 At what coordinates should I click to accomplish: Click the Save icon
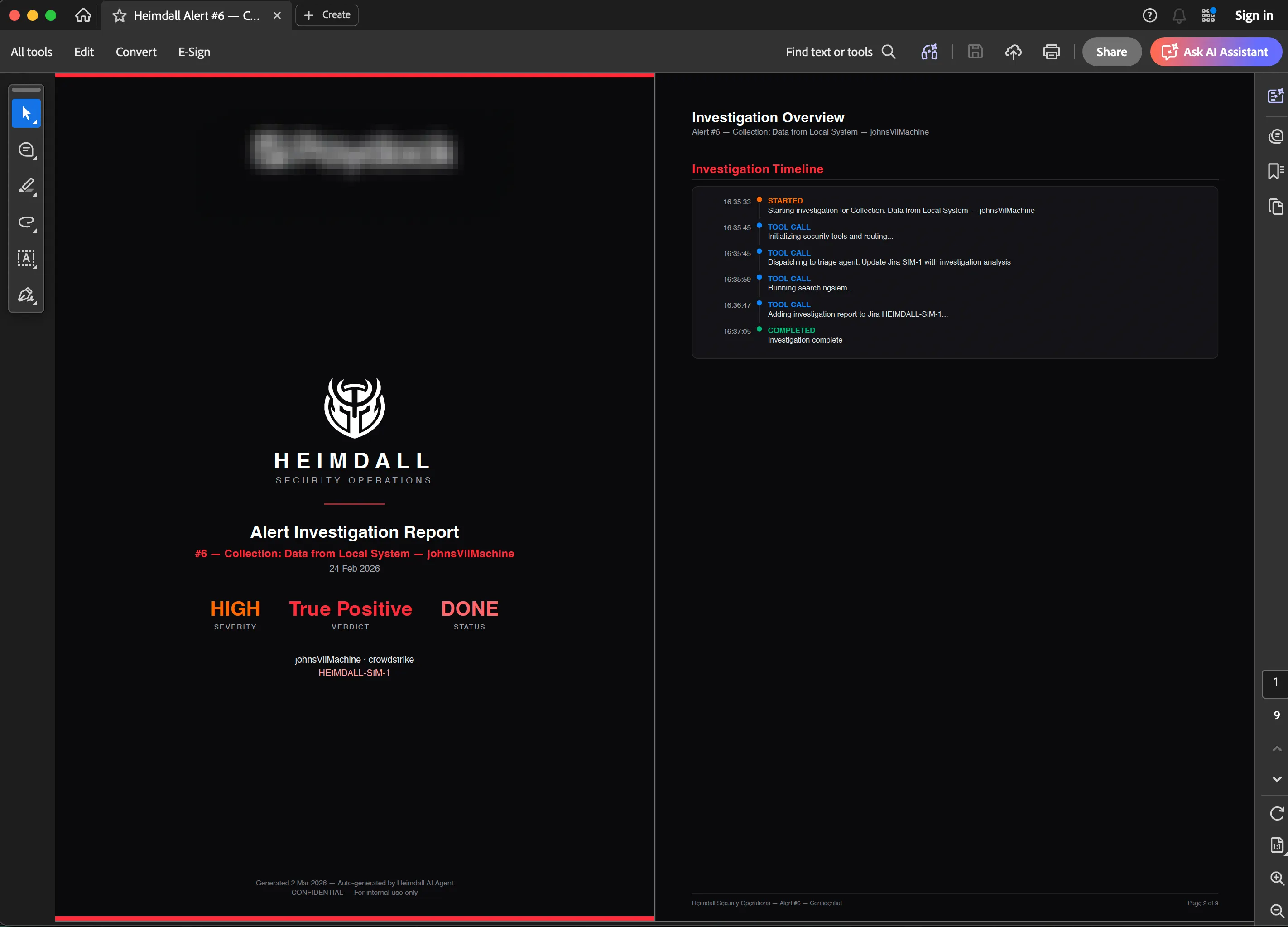(975, 52)
